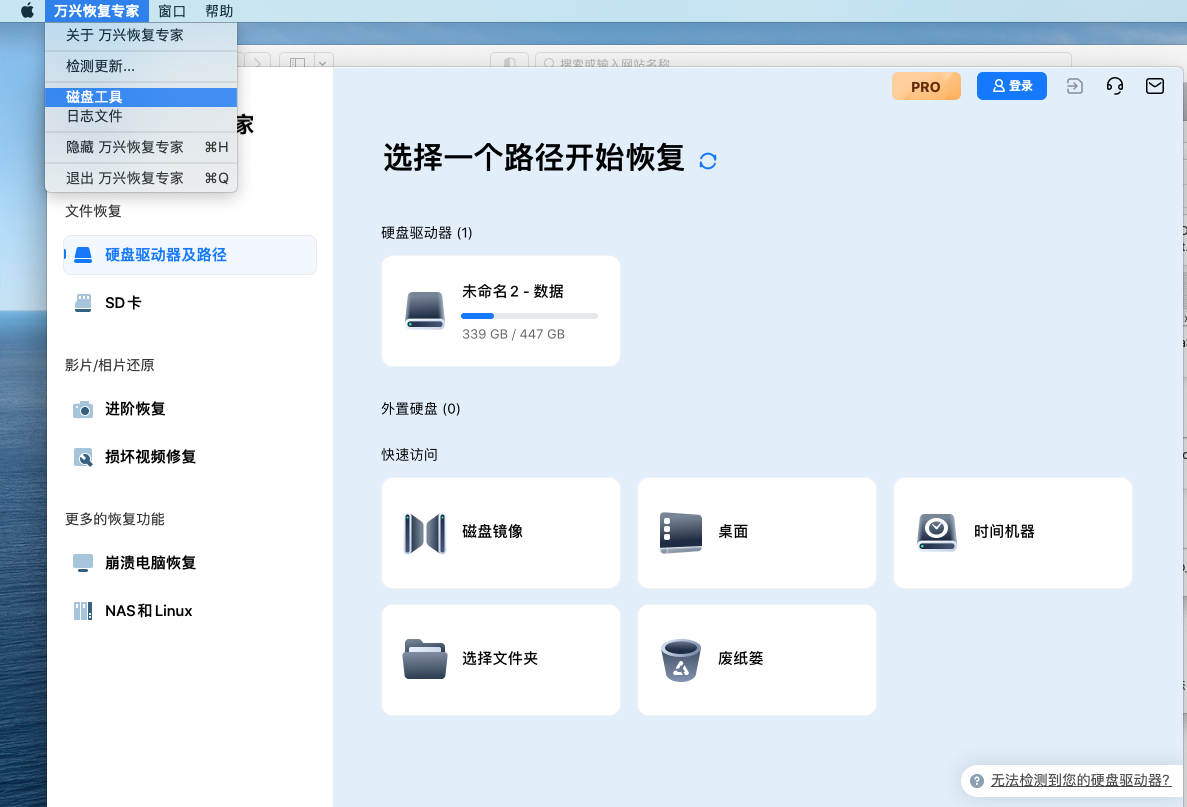
Task: Click the 登录 login button
Action: tap(1011, 86)
